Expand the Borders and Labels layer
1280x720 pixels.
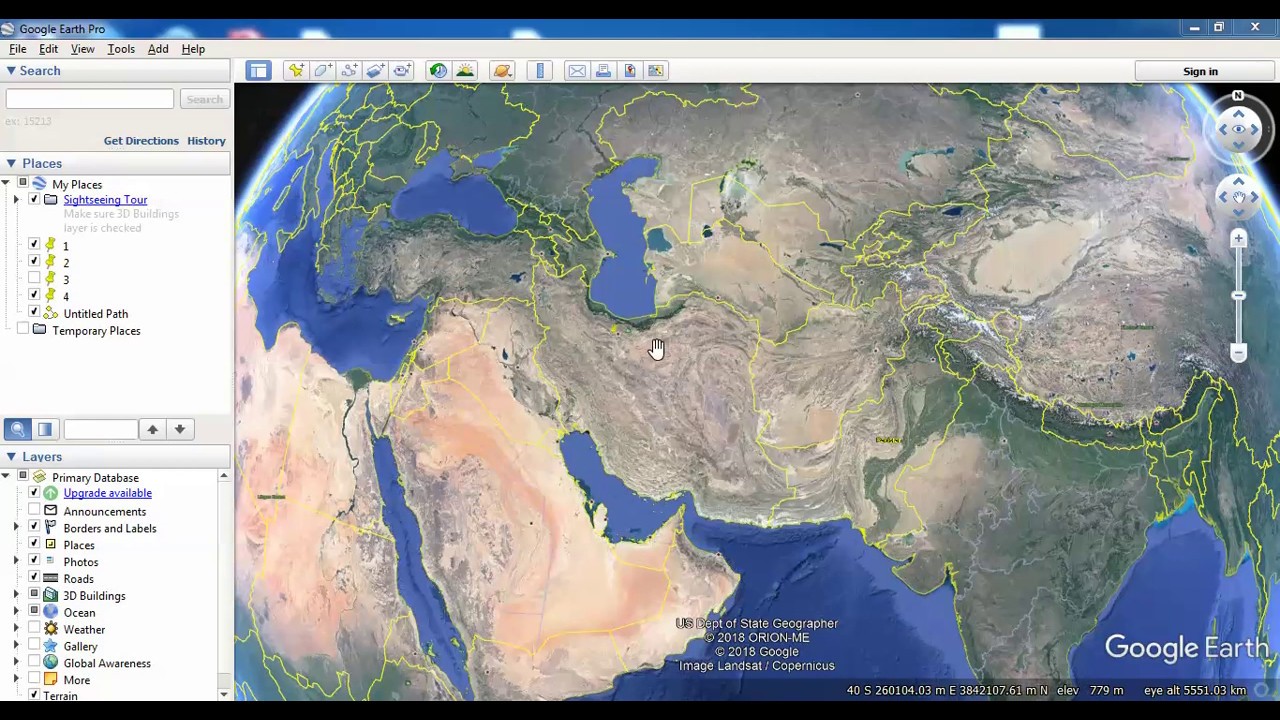(16, 528)
